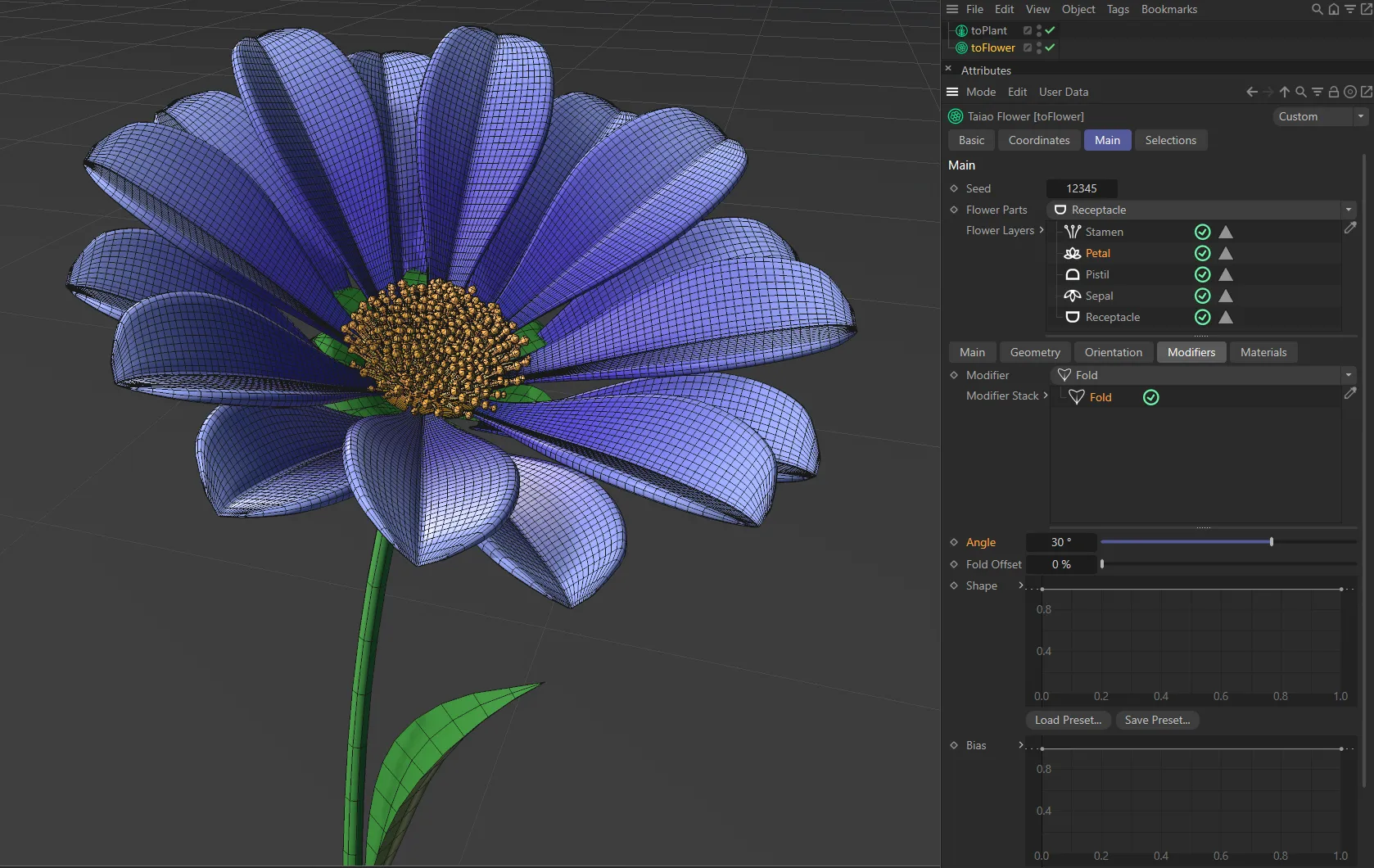Switch to the Materials tab
1374x868 pixels.
click(1263, 352)
